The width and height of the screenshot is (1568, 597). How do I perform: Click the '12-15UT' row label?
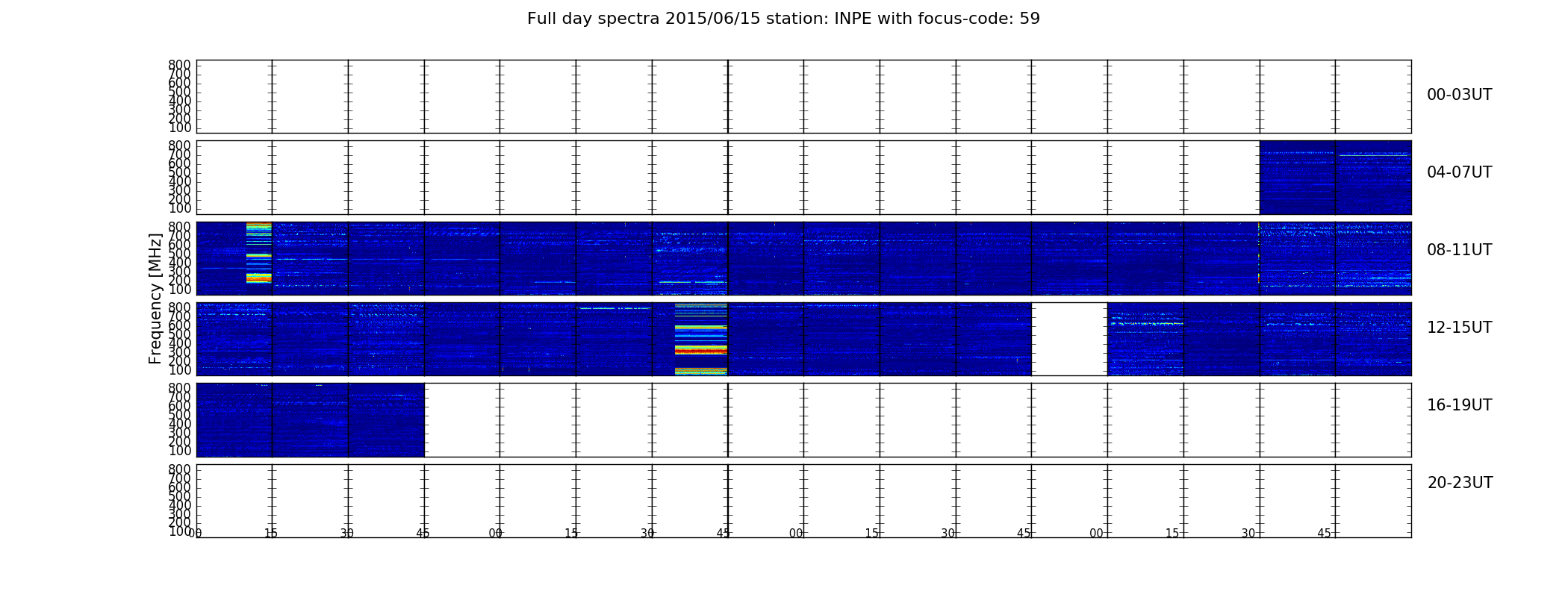pyautogui.click(x=1459, y=328)
